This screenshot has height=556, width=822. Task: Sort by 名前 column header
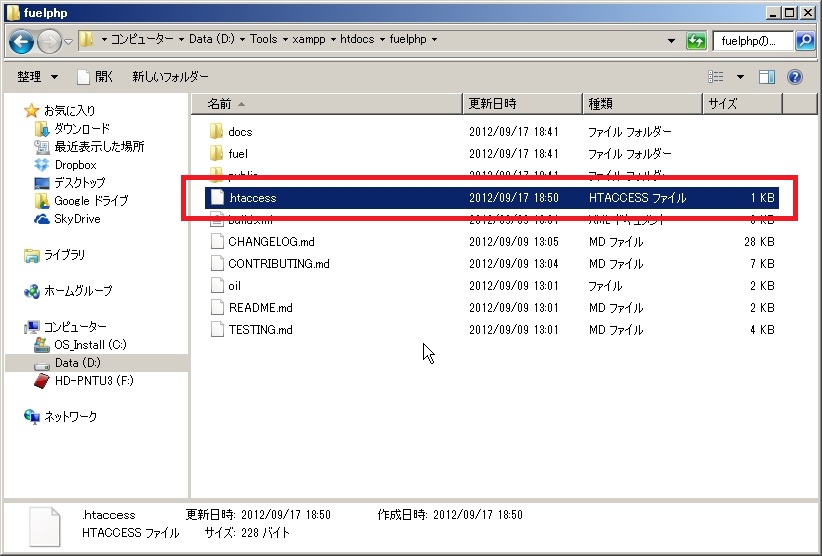(x=327, y=104)
